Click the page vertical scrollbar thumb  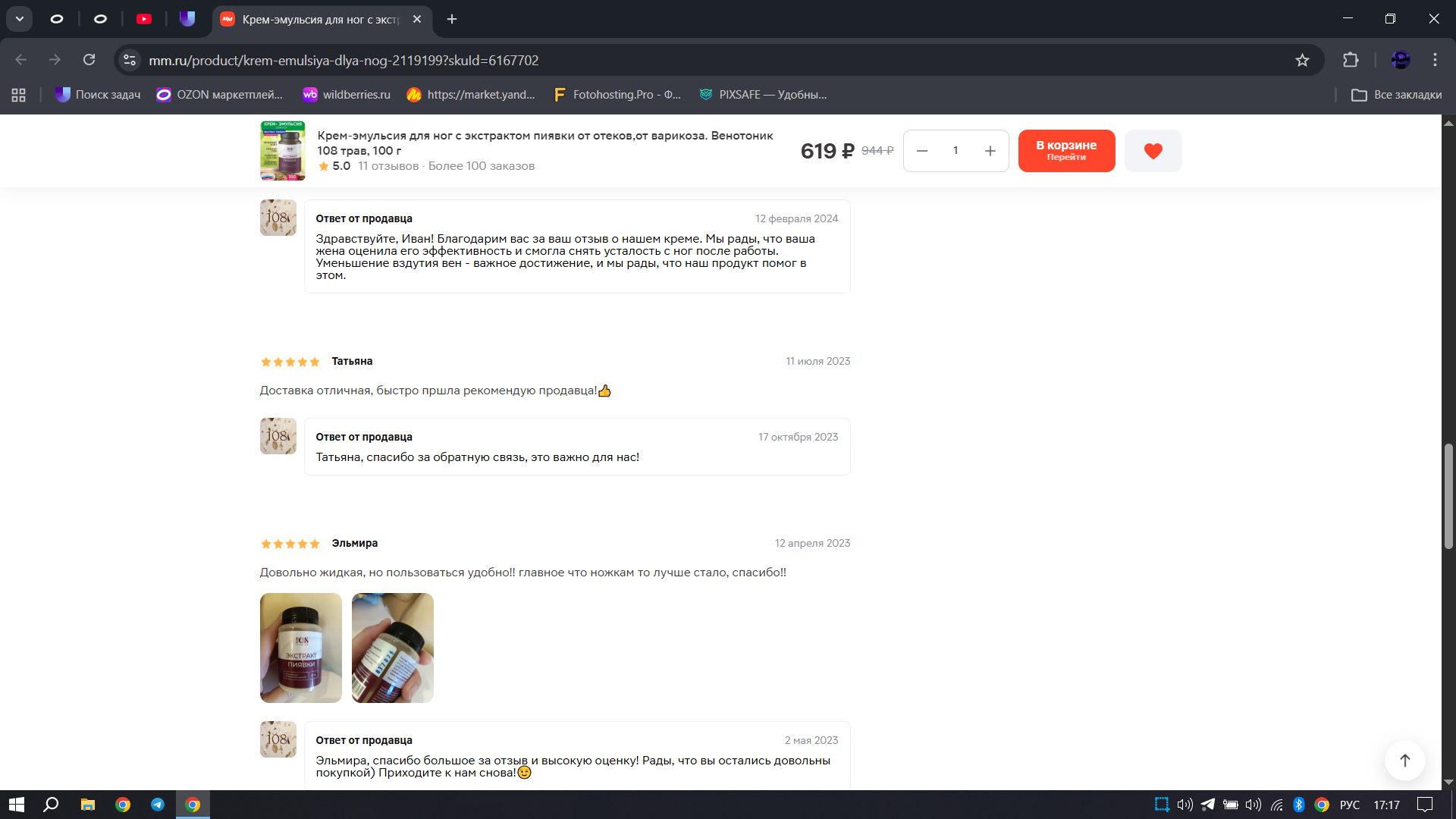click(x=1448, y=497)
